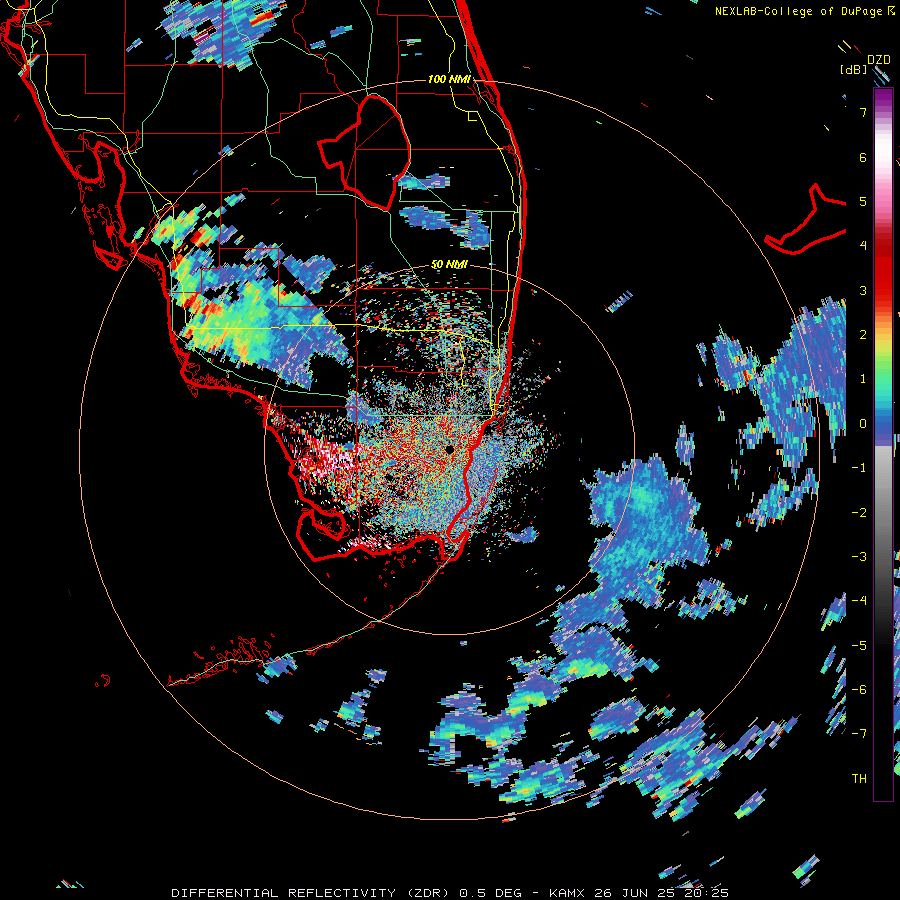Click the 50 NMI range ring label

click(x=449, y=265)
